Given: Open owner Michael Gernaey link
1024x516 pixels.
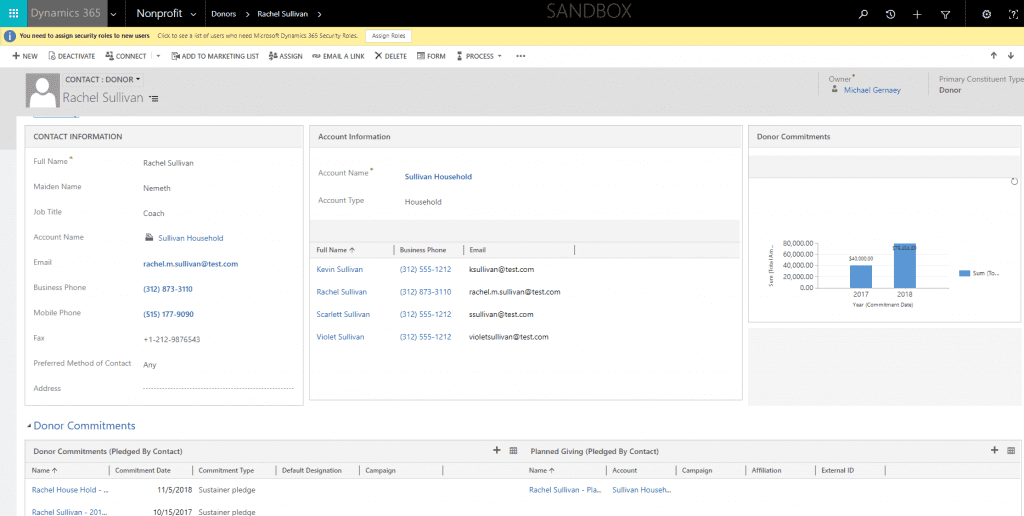Looking at the screenshot, I should 872,90.
